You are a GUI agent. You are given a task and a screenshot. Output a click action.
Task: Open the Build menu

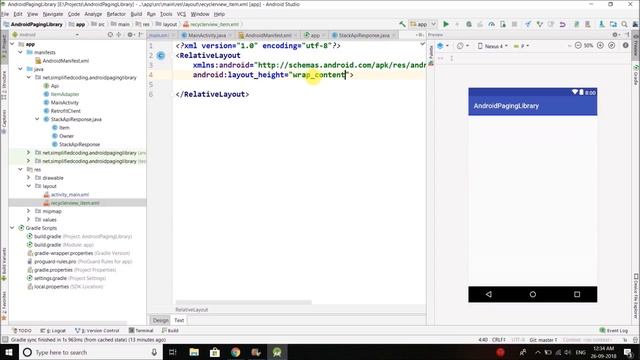[136, 14]
